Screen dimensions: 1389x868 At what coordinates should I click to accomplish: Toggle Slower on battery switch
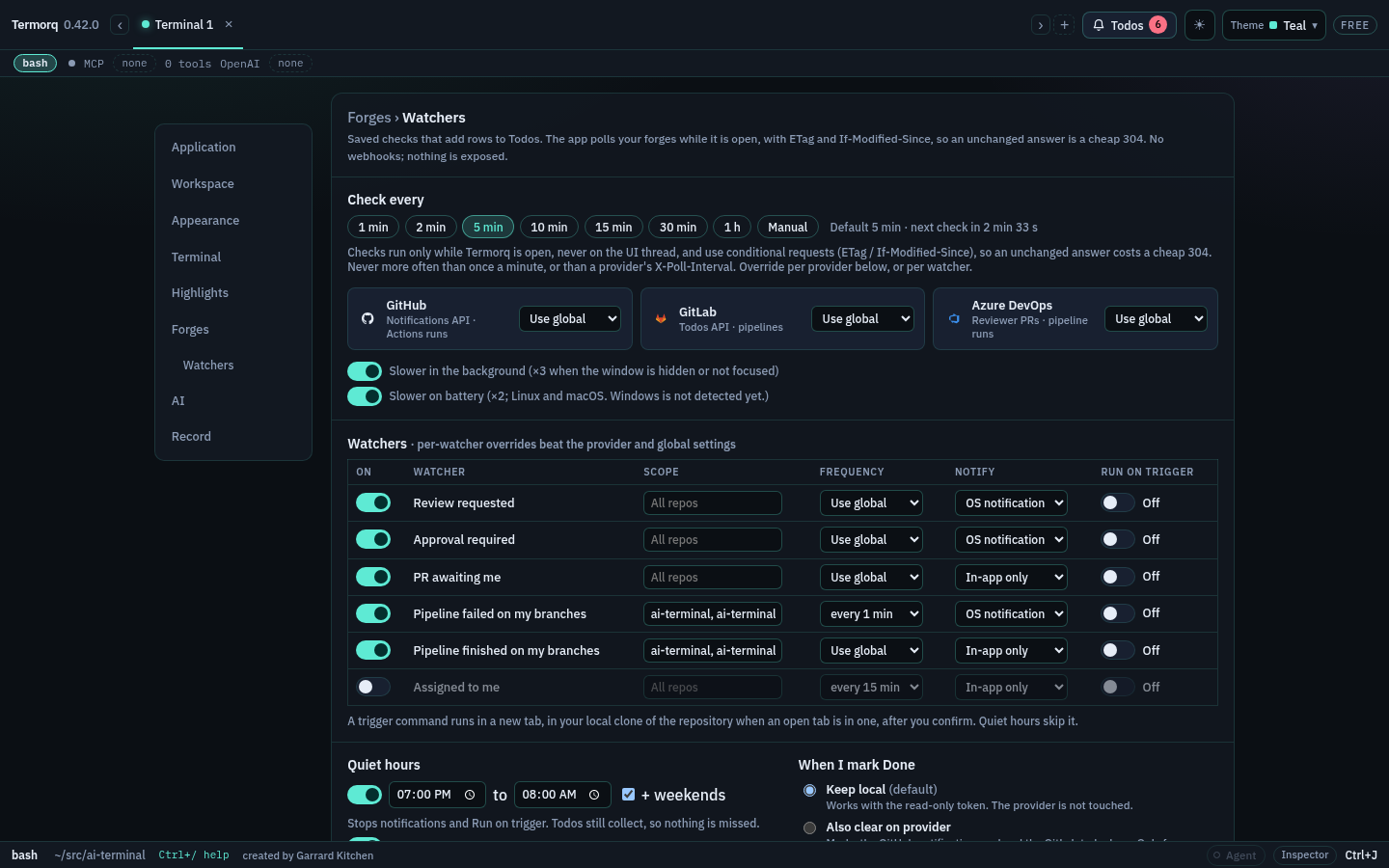(365, 396)
